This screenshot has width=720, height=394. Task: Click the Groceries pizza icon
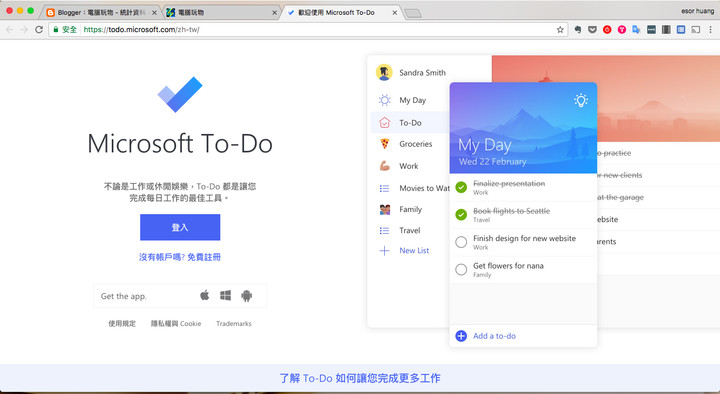coord(385,144)
